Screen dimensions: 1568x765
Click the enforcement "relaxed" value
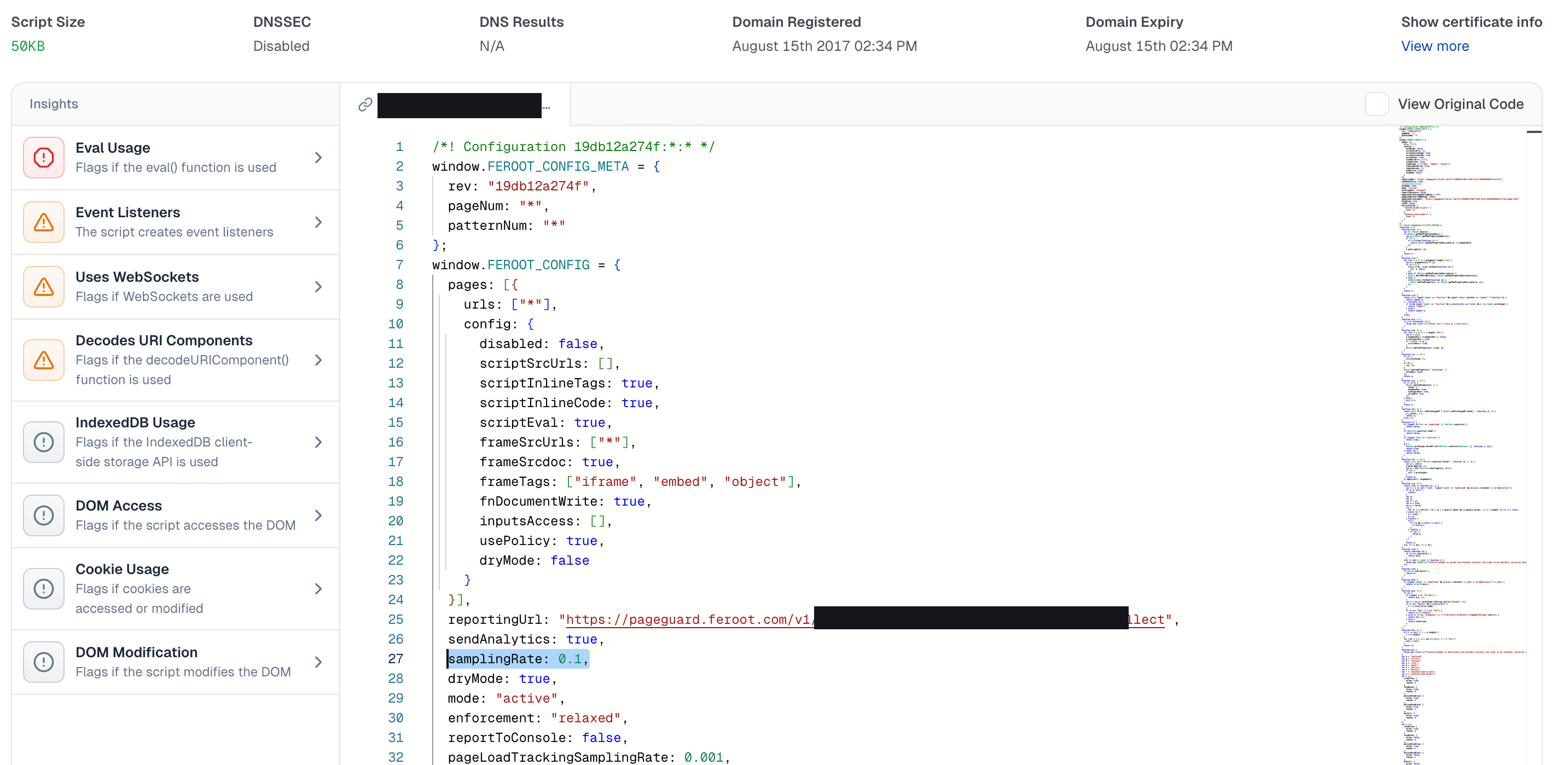(x=585, y=718)
